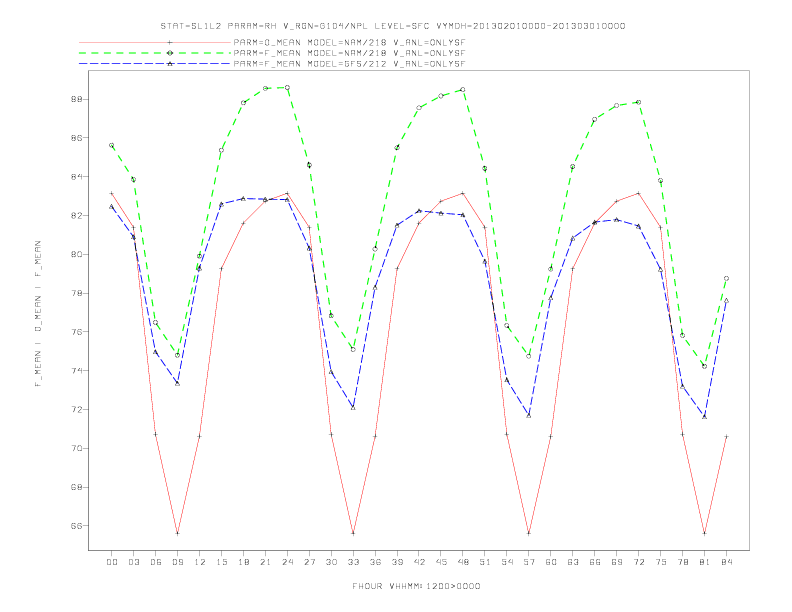Click y-axis tick label 74
Image resolution: width=792 pixels, height=612 pixels.
pyautogui.click(x=77, y=371)
